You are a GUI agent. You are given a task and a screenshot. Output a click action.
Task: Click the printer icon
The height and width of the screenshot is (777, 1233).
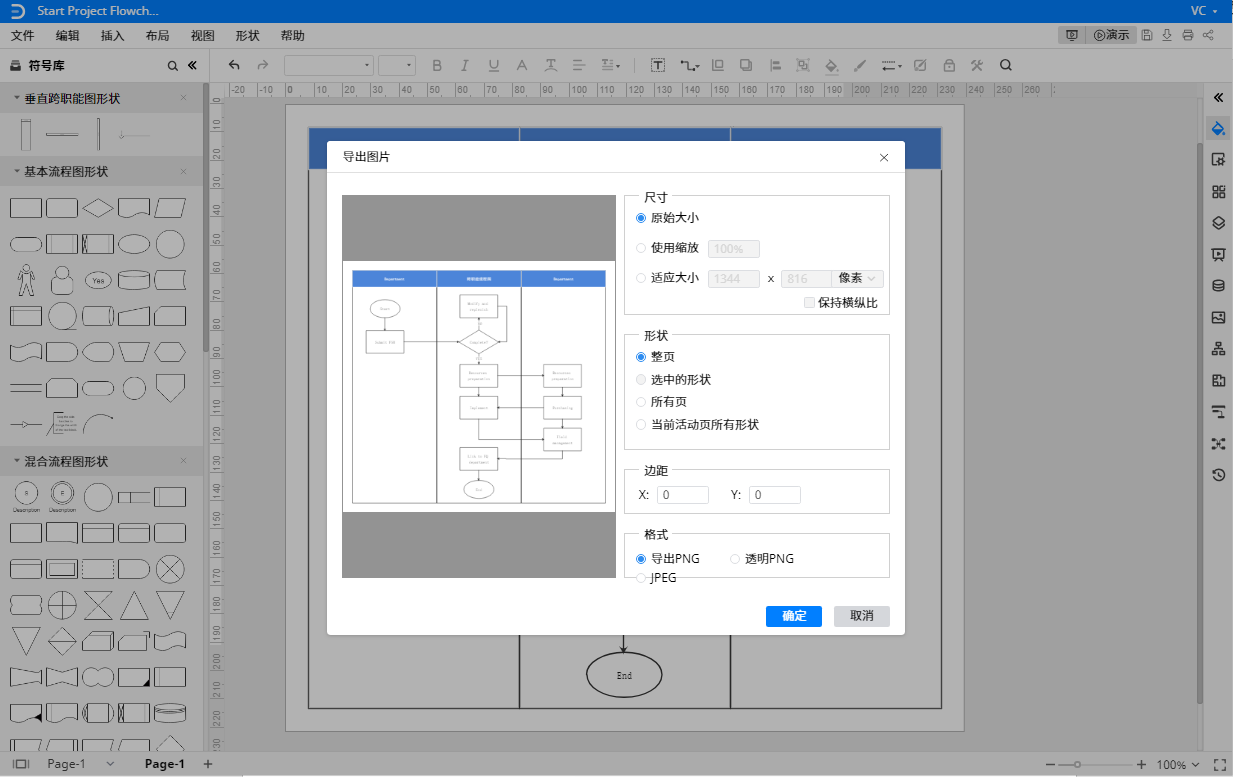(1188, 35)
